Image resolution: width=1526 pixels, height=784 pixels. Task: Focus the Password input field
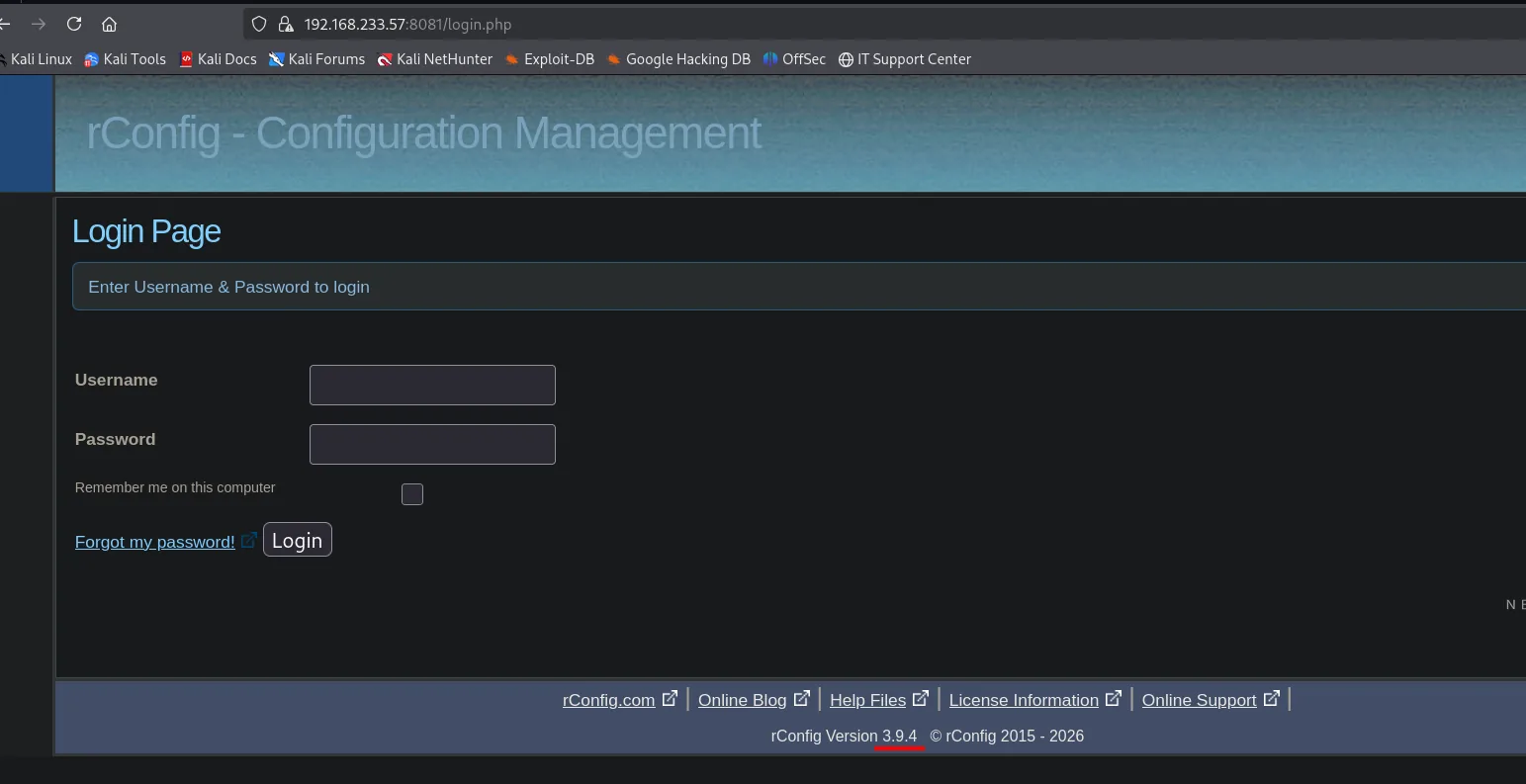tap(432, 444)
